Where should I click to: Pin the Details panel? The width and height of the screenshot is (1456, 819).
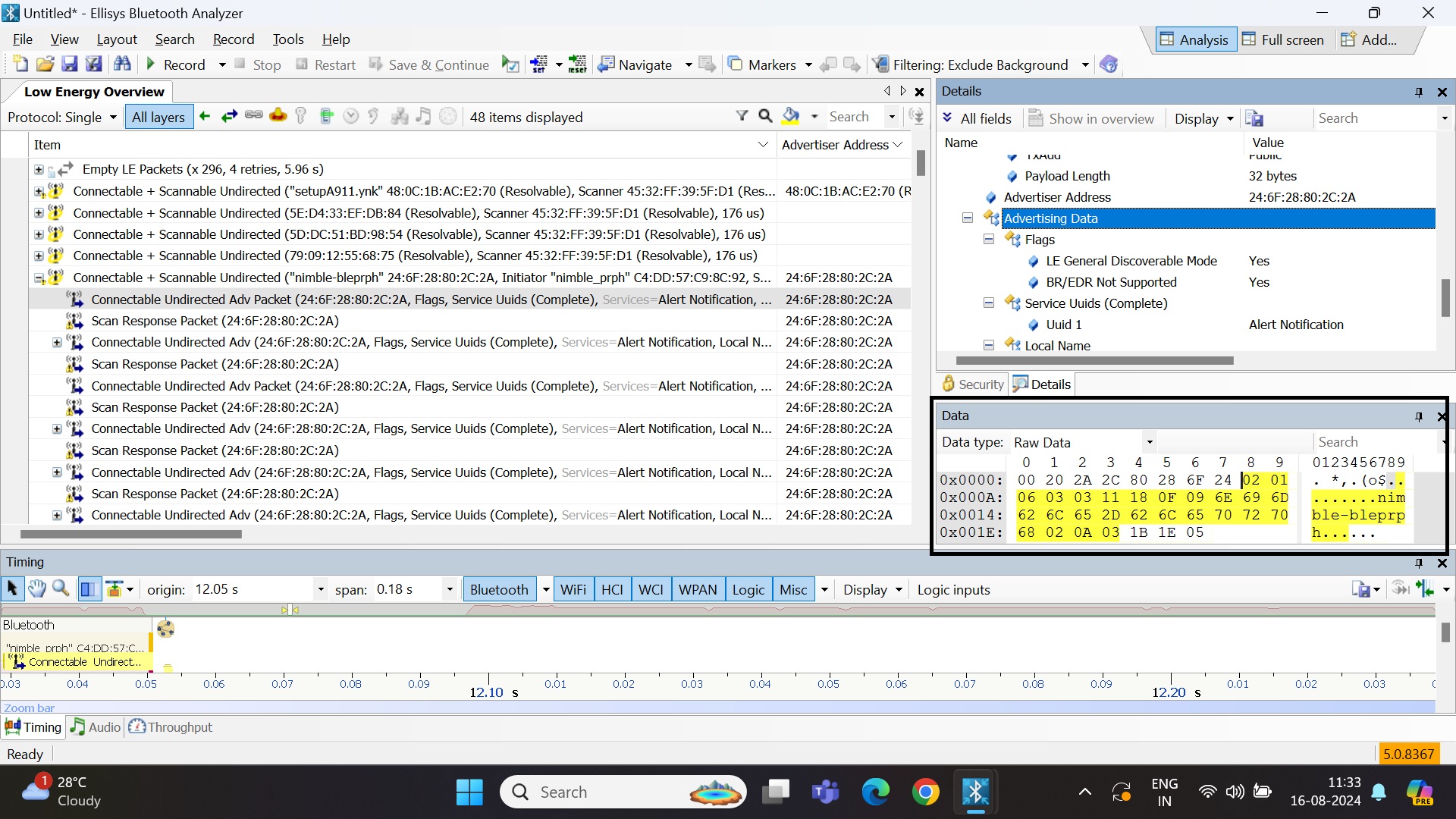1419,92
